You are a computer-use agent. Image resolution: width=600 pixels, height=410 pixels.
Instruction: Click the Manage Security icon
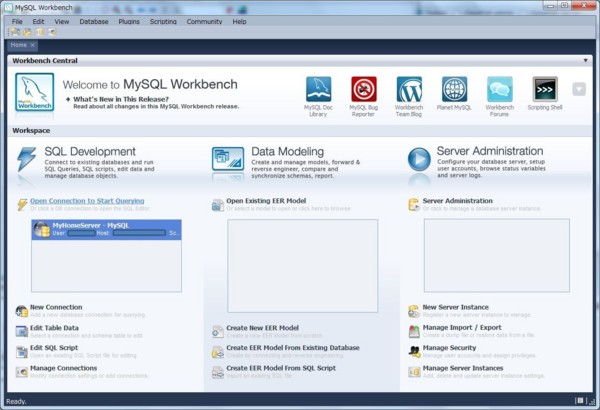pyautogui.click(x=414, y=351)
